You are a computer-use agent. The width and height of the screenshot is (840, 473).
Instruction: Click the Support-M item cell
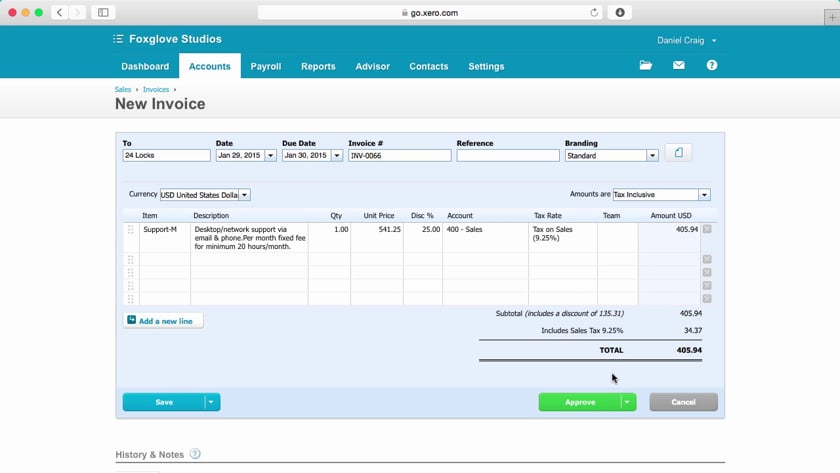pos(165,237)
